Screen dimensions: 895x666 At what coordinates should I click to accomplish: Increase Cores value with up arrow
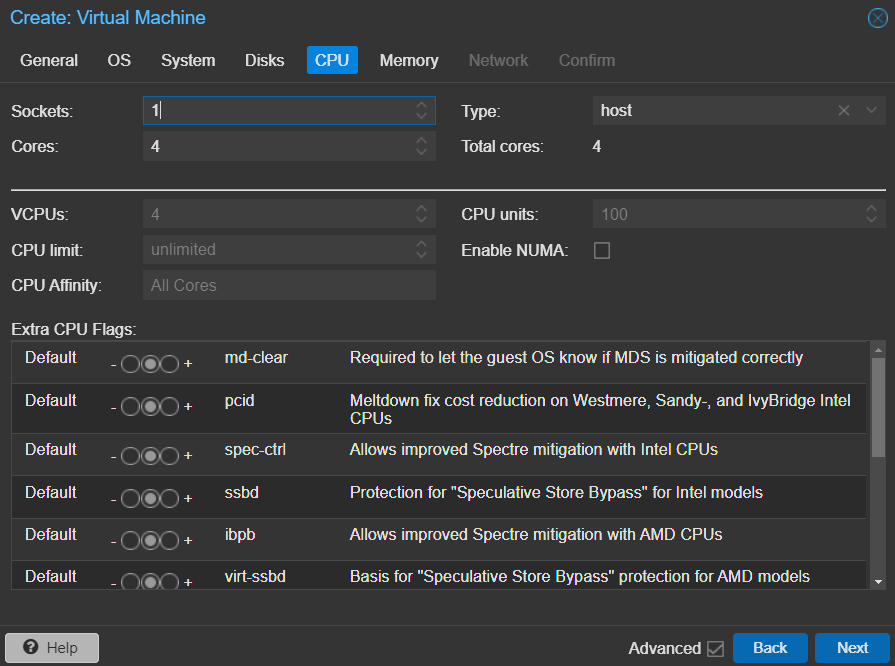tap(421, 140)
